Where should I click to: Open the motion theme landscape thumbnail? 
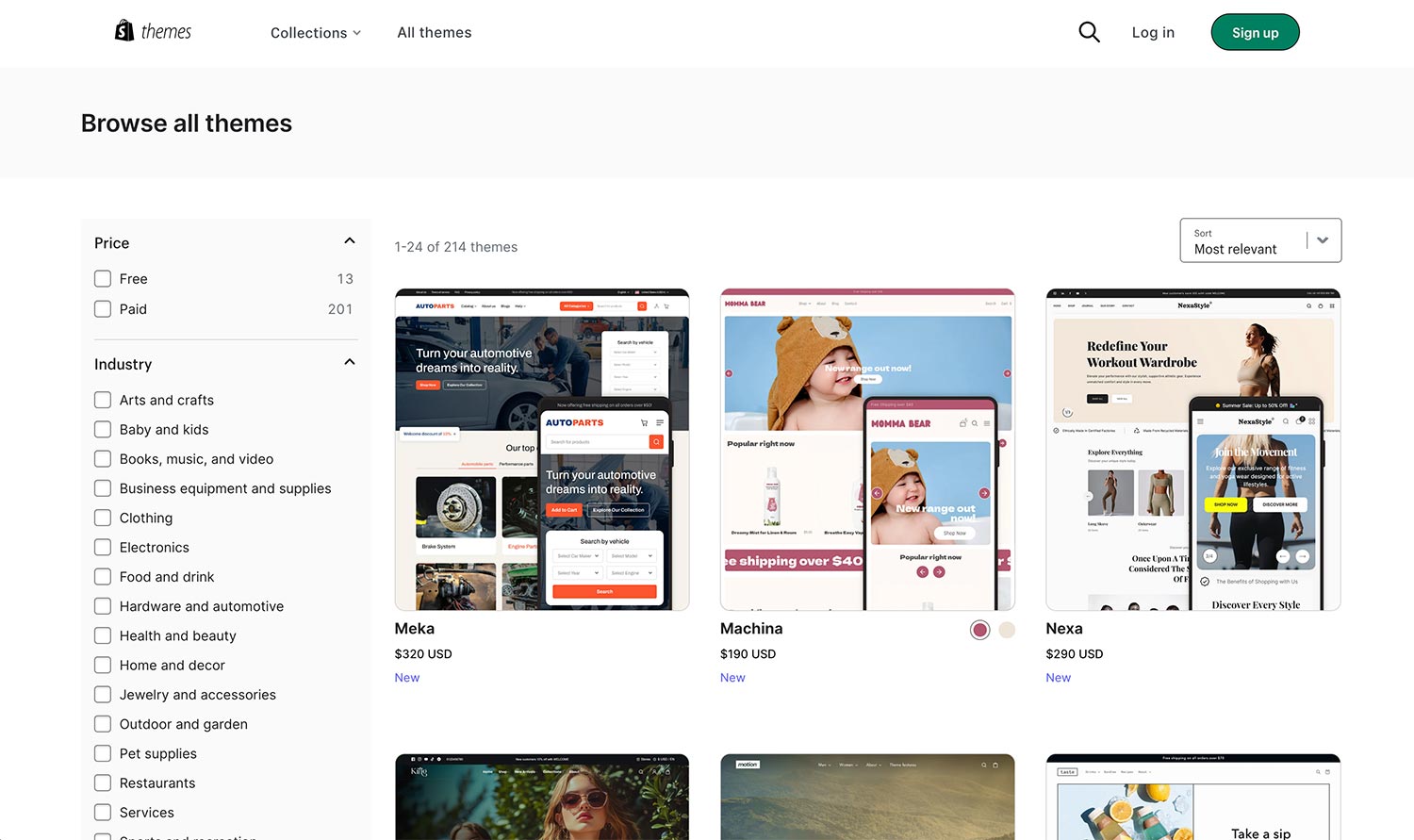pyautogui.click(x=867, y=797)
